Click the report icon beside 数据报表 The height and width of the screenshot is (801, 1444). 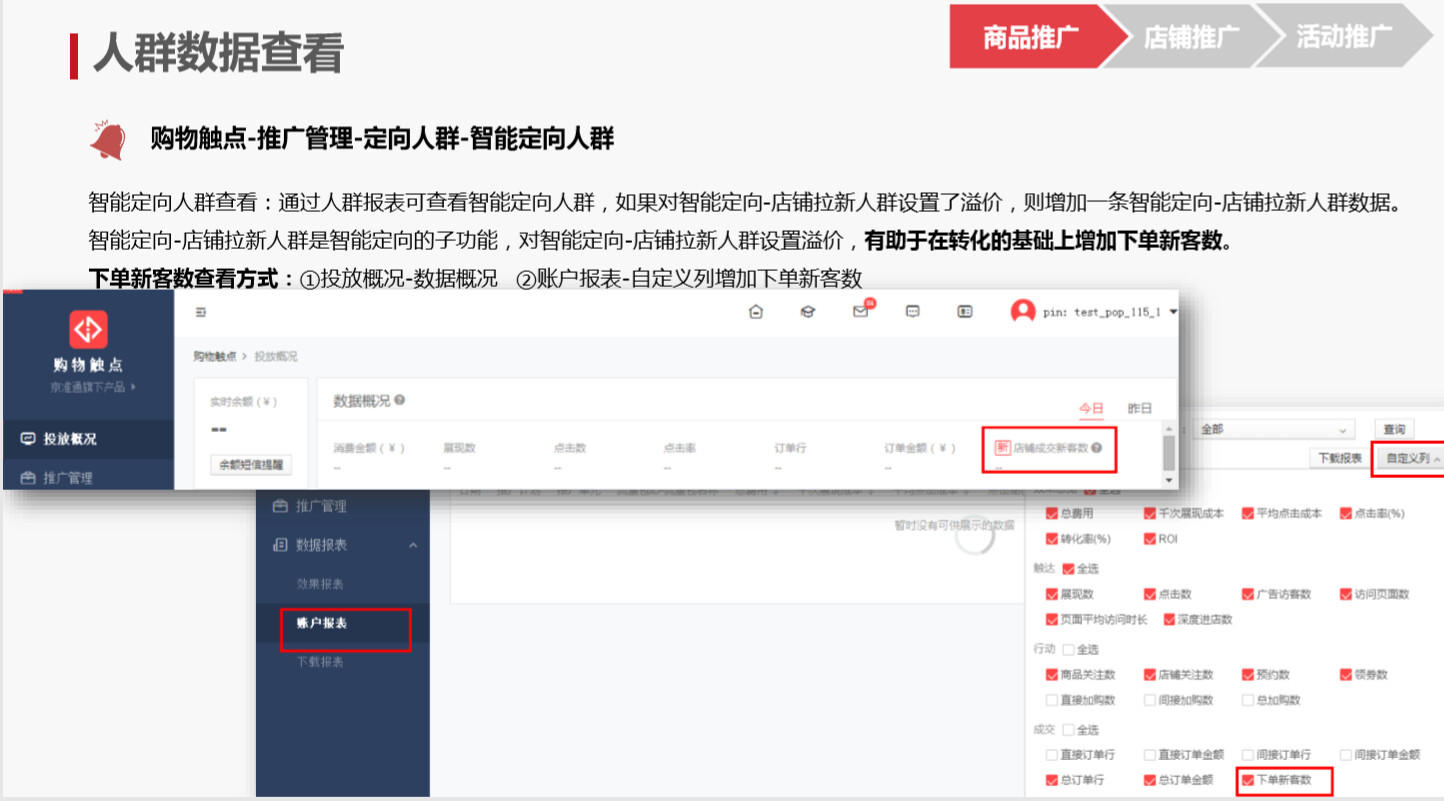pos(280,545)
